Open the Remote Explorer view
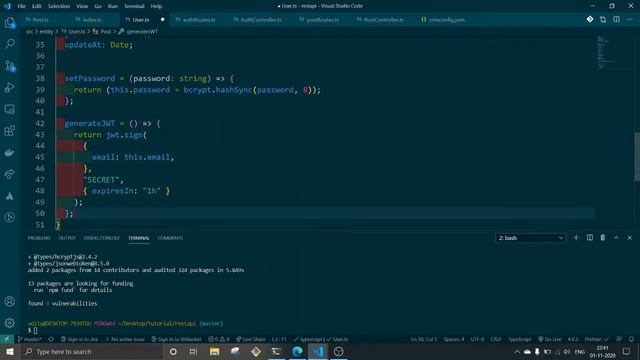The height and width of the screenshot is (360, 640). click(x=9, y=109)
